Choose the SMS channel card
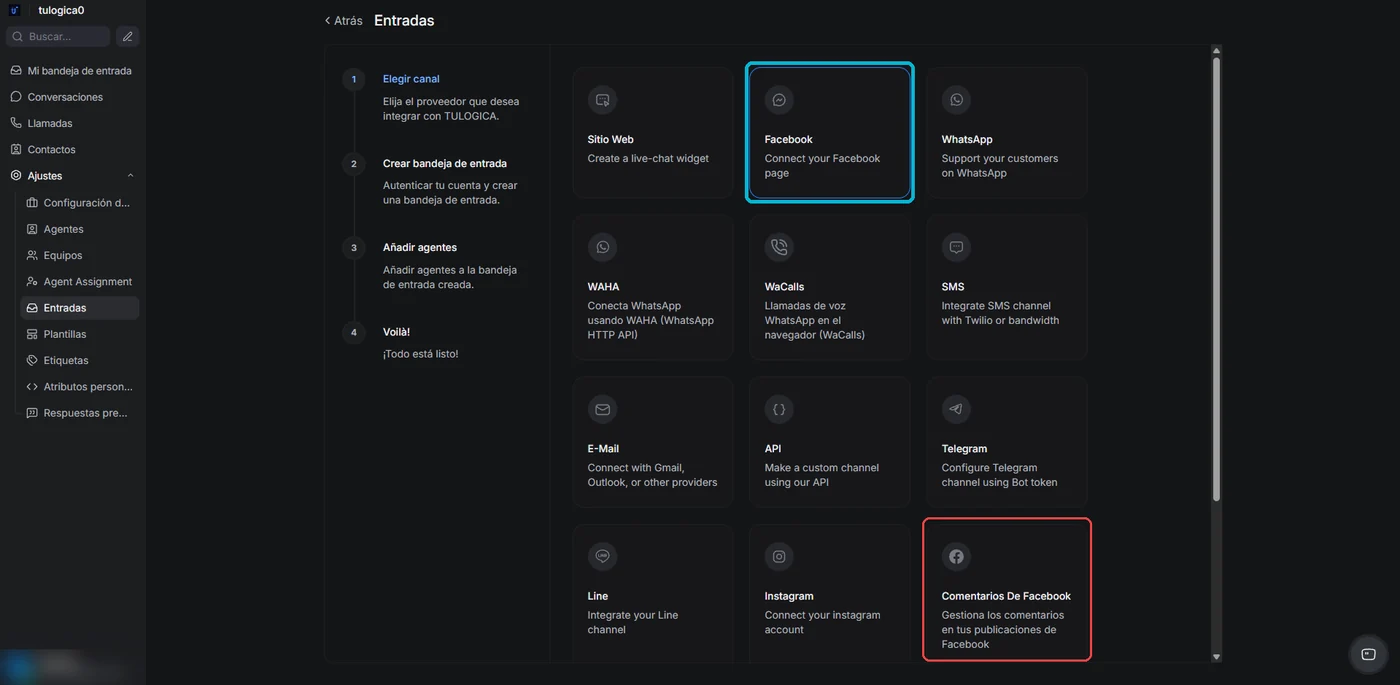The width and height of the screenshot is (1400, 685). (1007, 287)
